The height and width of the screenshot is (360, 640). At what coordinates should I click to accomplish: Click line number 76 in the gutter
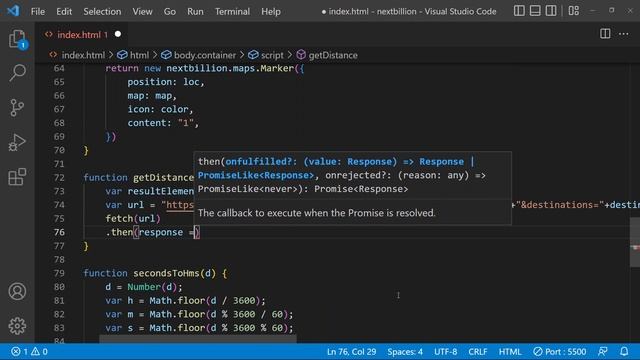59,232
